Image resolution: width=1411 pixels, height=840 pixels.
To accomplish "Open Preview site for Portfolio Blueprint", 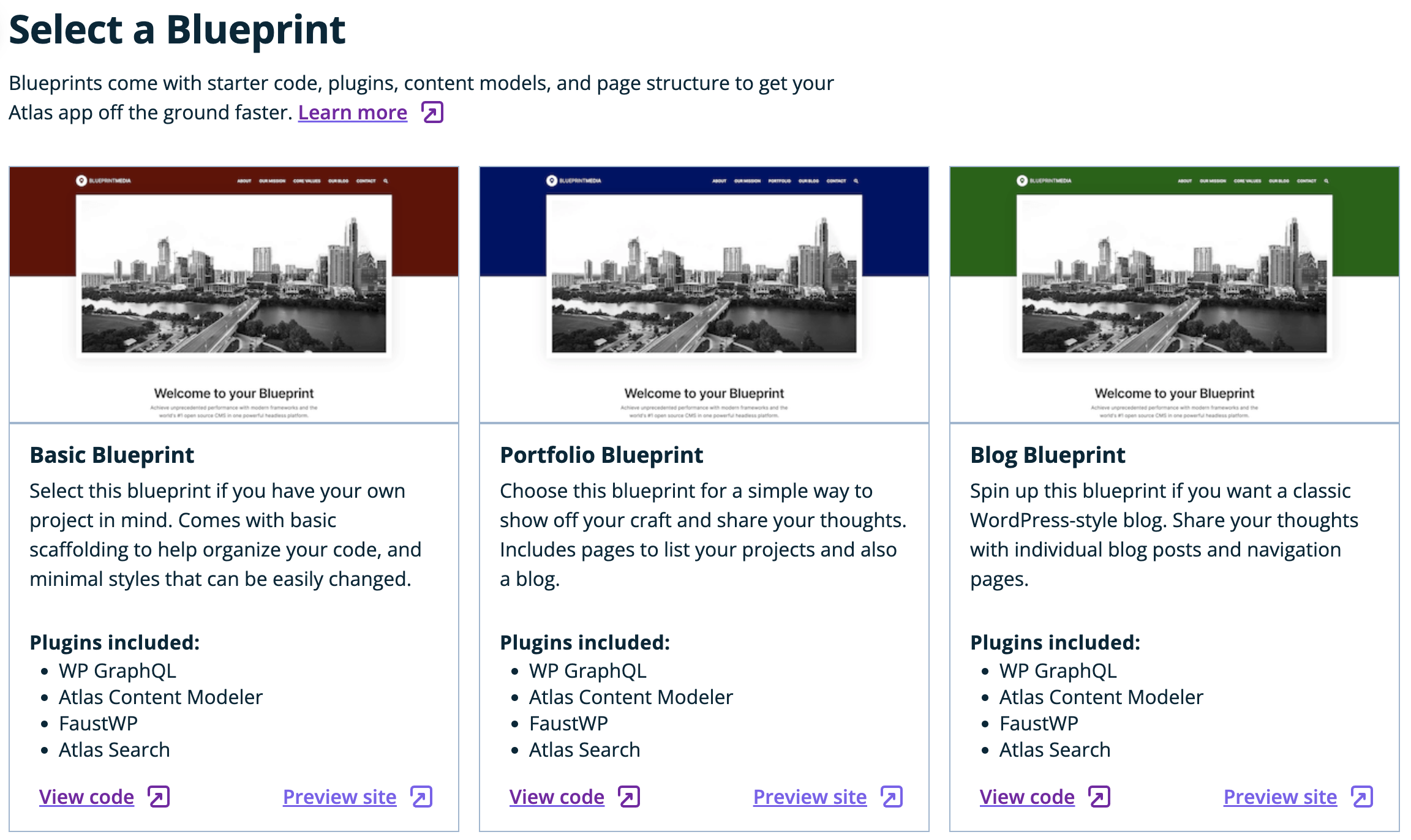I will [x=810, y=797].
